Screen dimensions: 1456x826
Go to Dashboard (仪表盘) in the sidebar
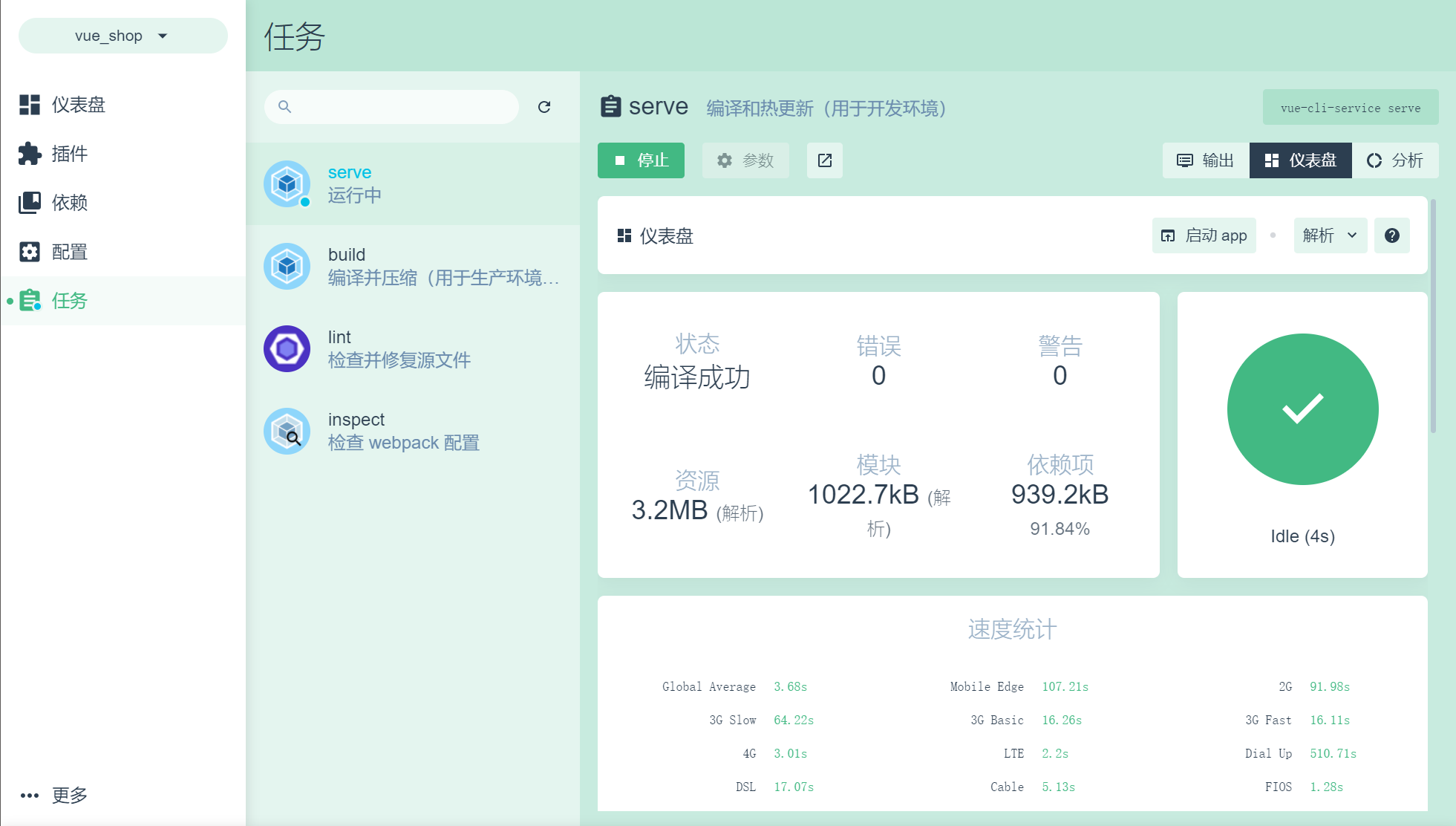coord(78,105)
